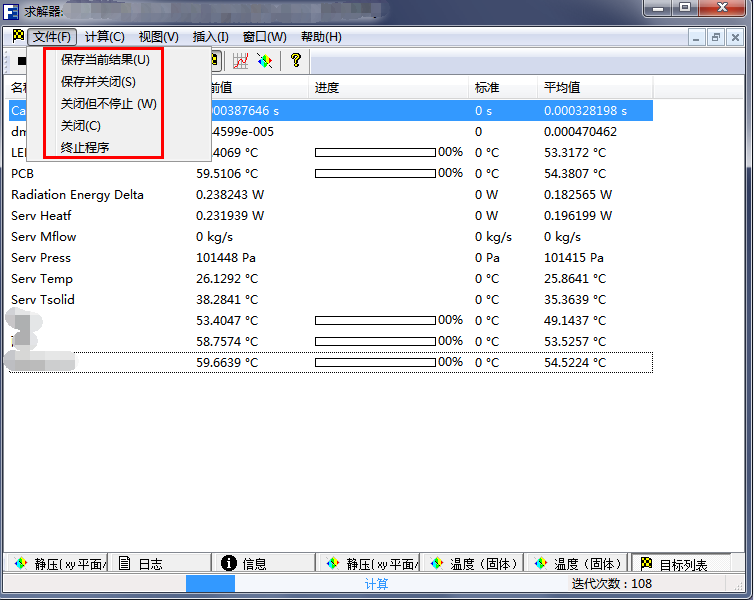Image resolution: width=754 pixels, height=600 pixels.
Task: Click the progress bar in the 58.7574 °C row
Action: (376, 342)
